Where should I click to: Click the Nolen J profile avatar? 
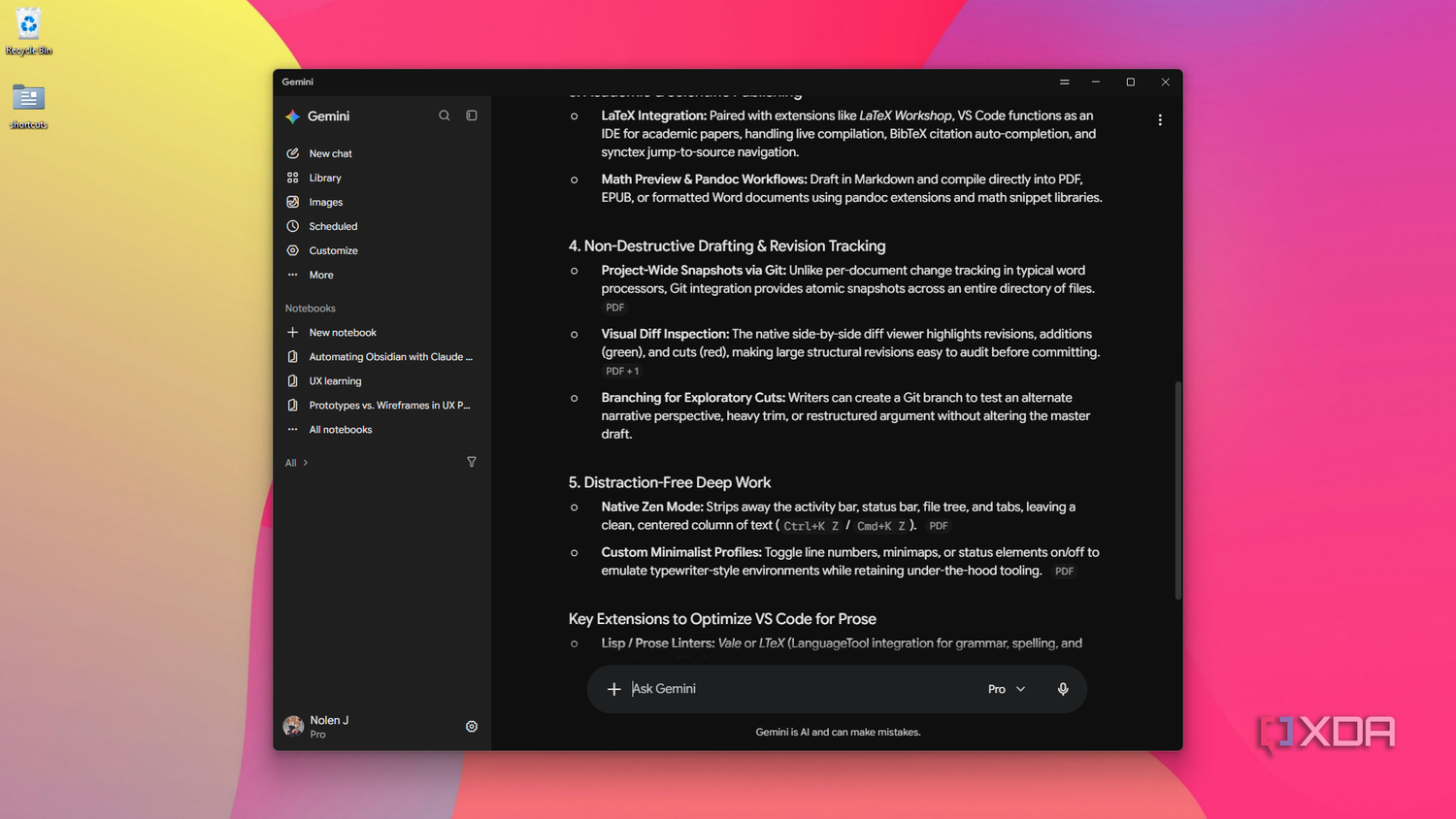point(293,726)
